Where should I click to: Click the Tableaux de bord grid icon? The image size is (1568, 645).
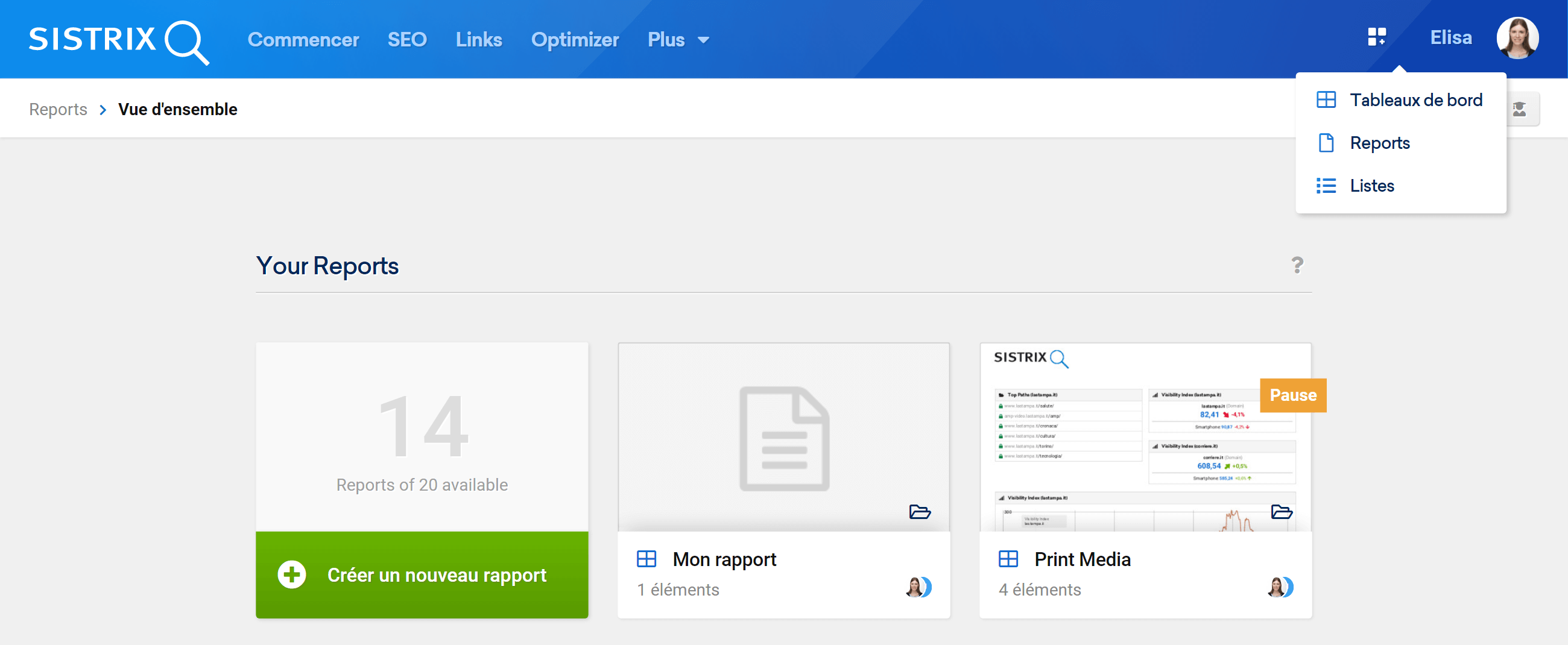click(1326, 100)
